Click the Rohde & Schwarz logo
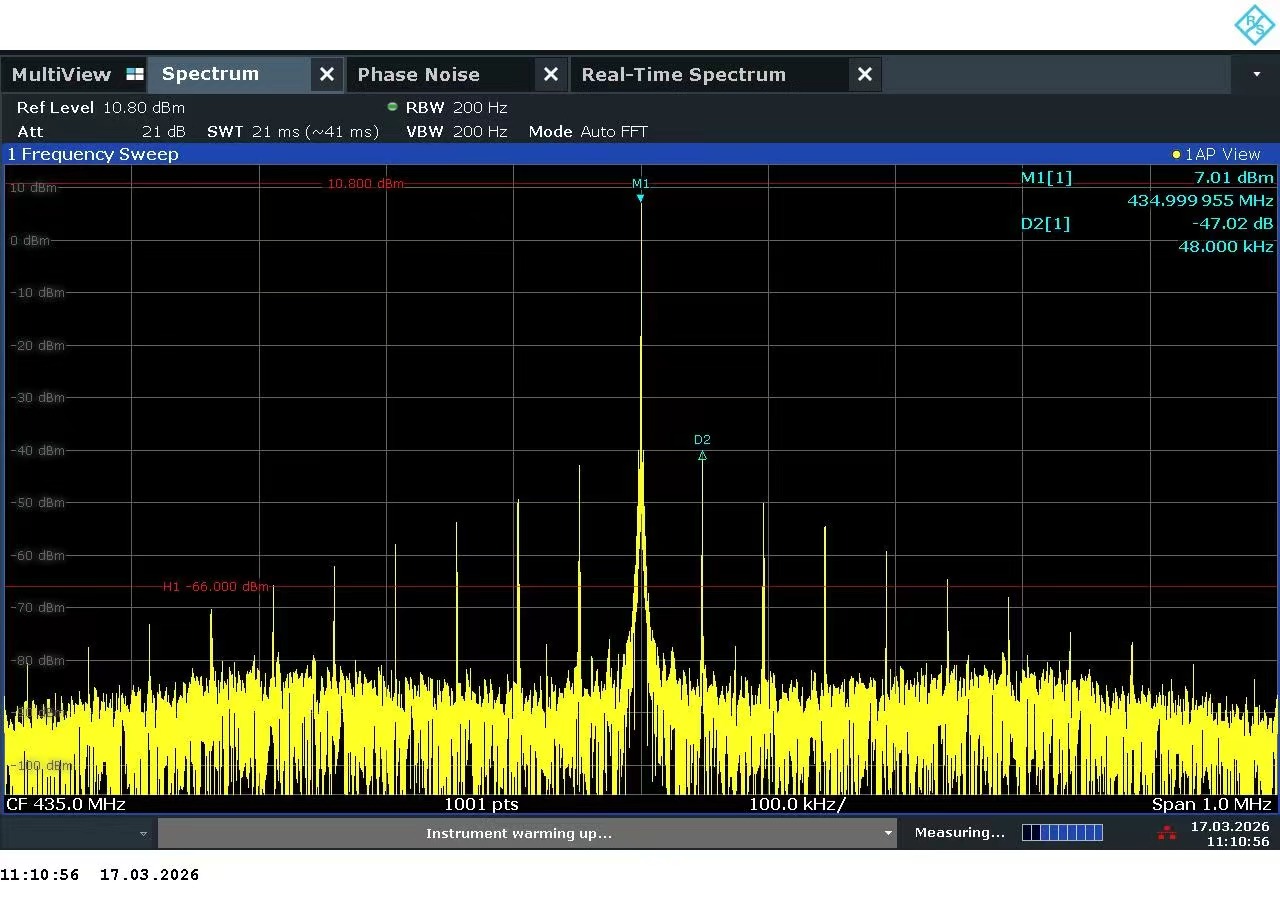1280x900 pixels. 1254,25
